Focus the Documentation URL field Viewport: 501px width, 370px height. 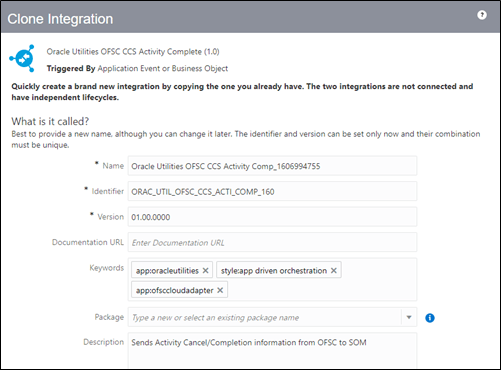point(272,242)
